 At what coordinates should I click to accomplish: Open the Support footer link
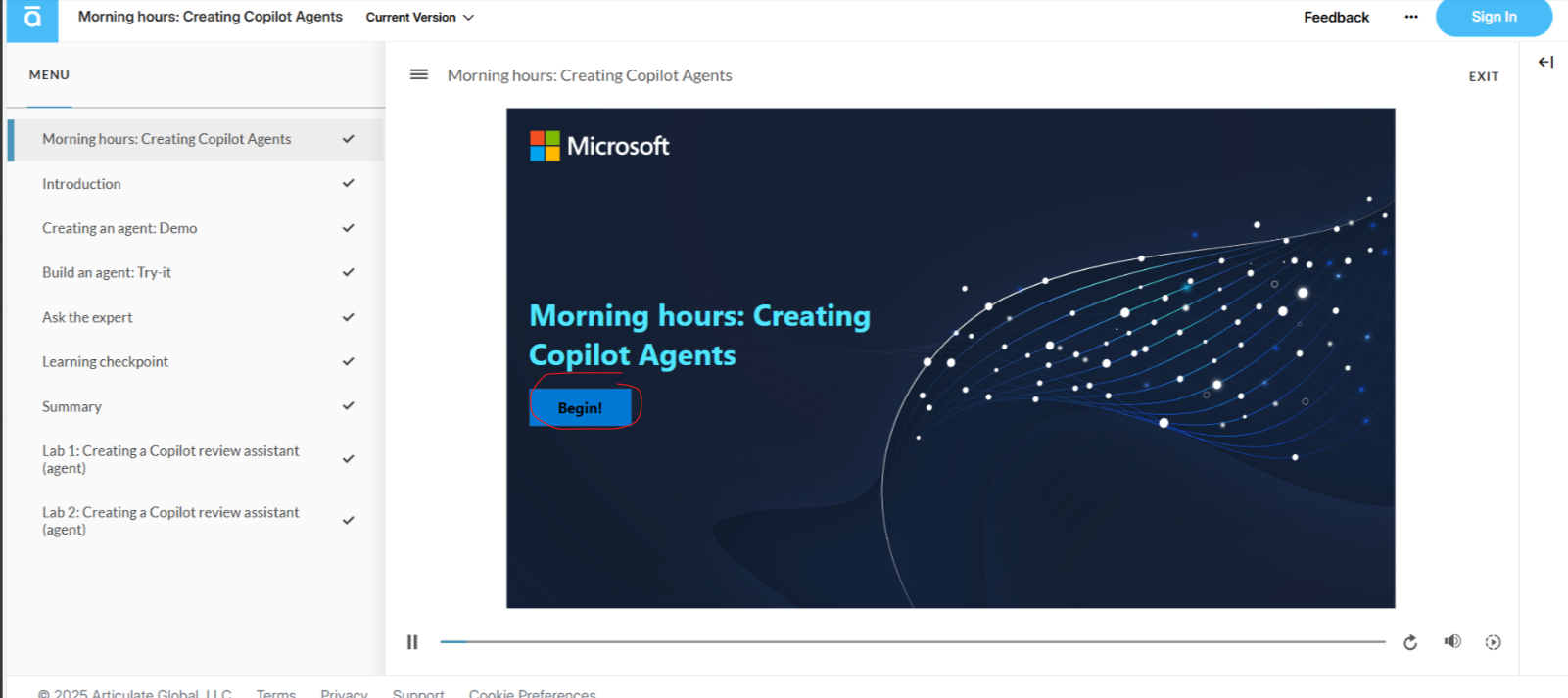pos(418,693)
